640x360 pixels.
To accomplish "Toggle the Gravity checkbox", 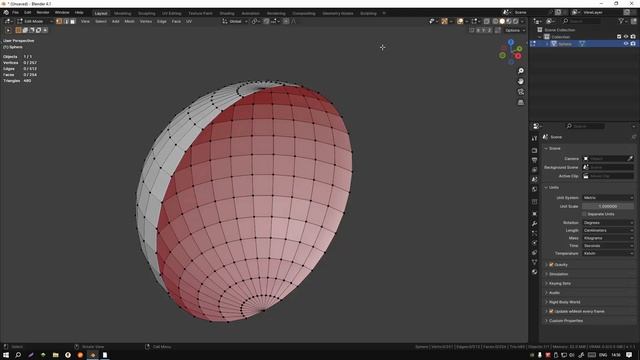I will pyautogui.click(x=551, y=264).
